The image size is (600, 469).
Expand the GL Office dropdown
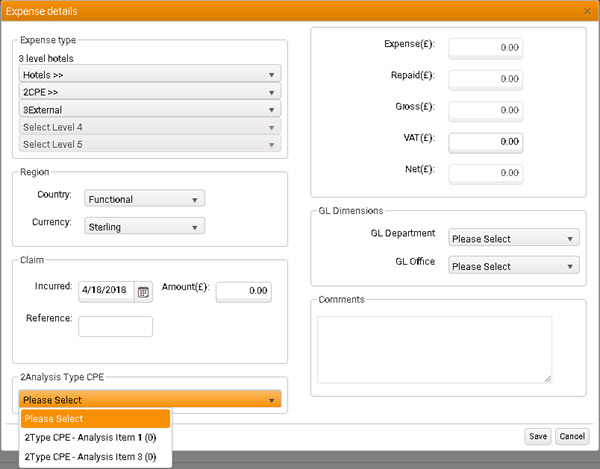click(514, 266)
